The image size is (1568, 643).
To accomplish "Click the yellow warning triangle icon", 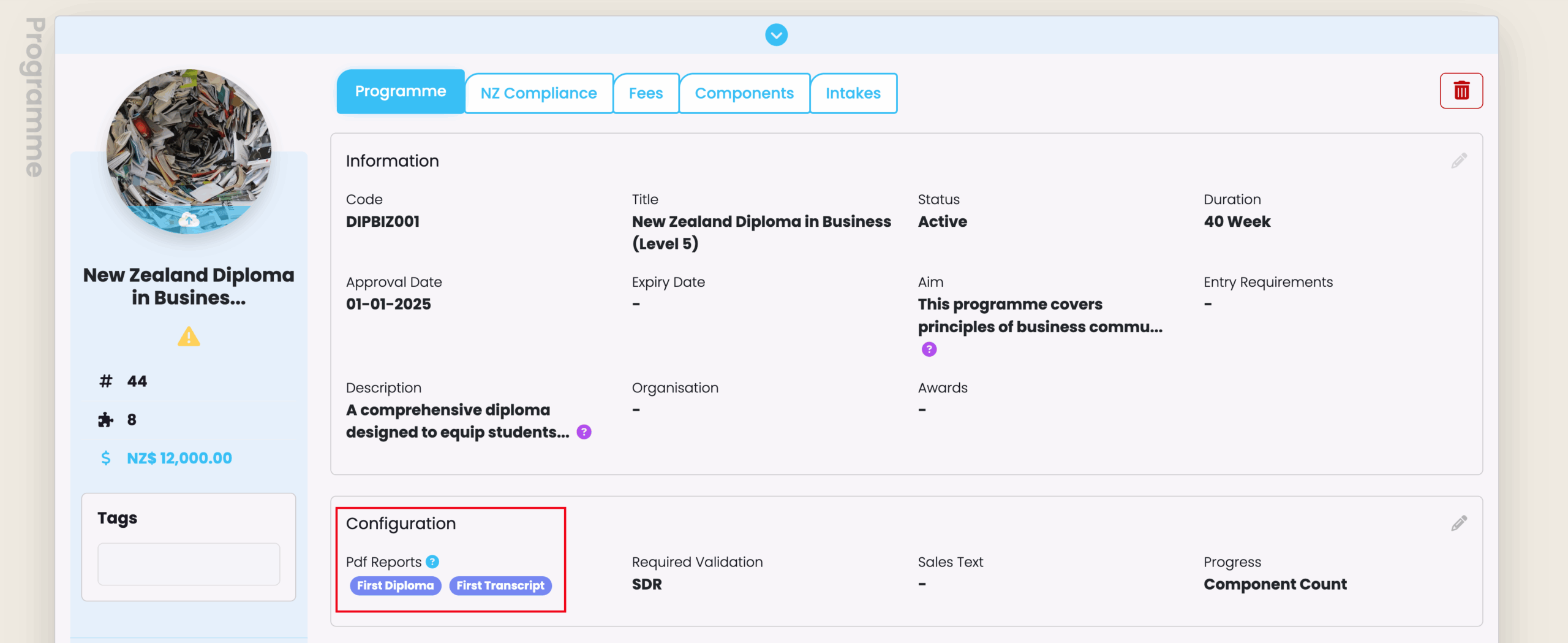I will pos(189,337).
